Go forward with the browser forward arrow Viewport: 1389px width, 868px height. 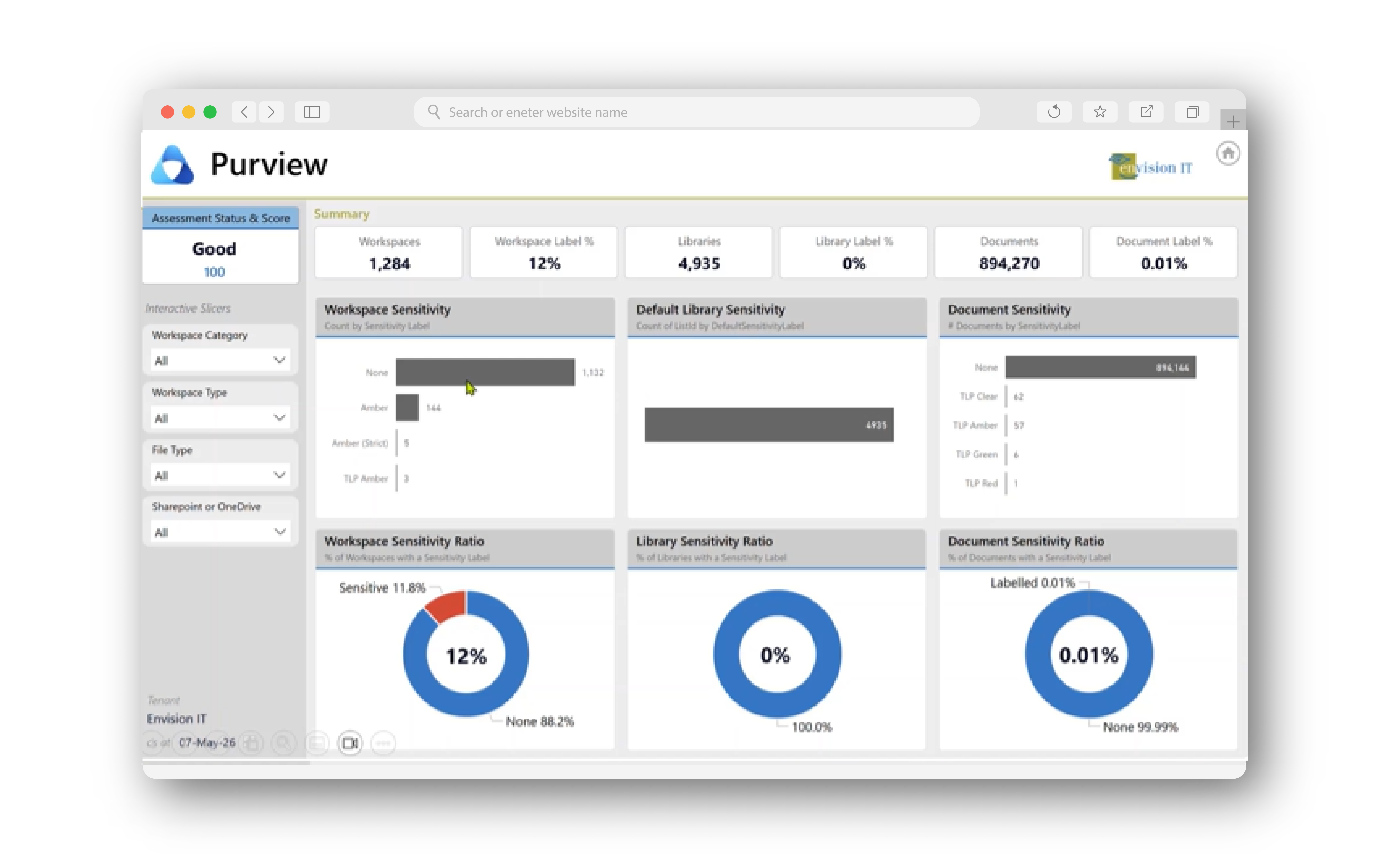click(271, 112)
